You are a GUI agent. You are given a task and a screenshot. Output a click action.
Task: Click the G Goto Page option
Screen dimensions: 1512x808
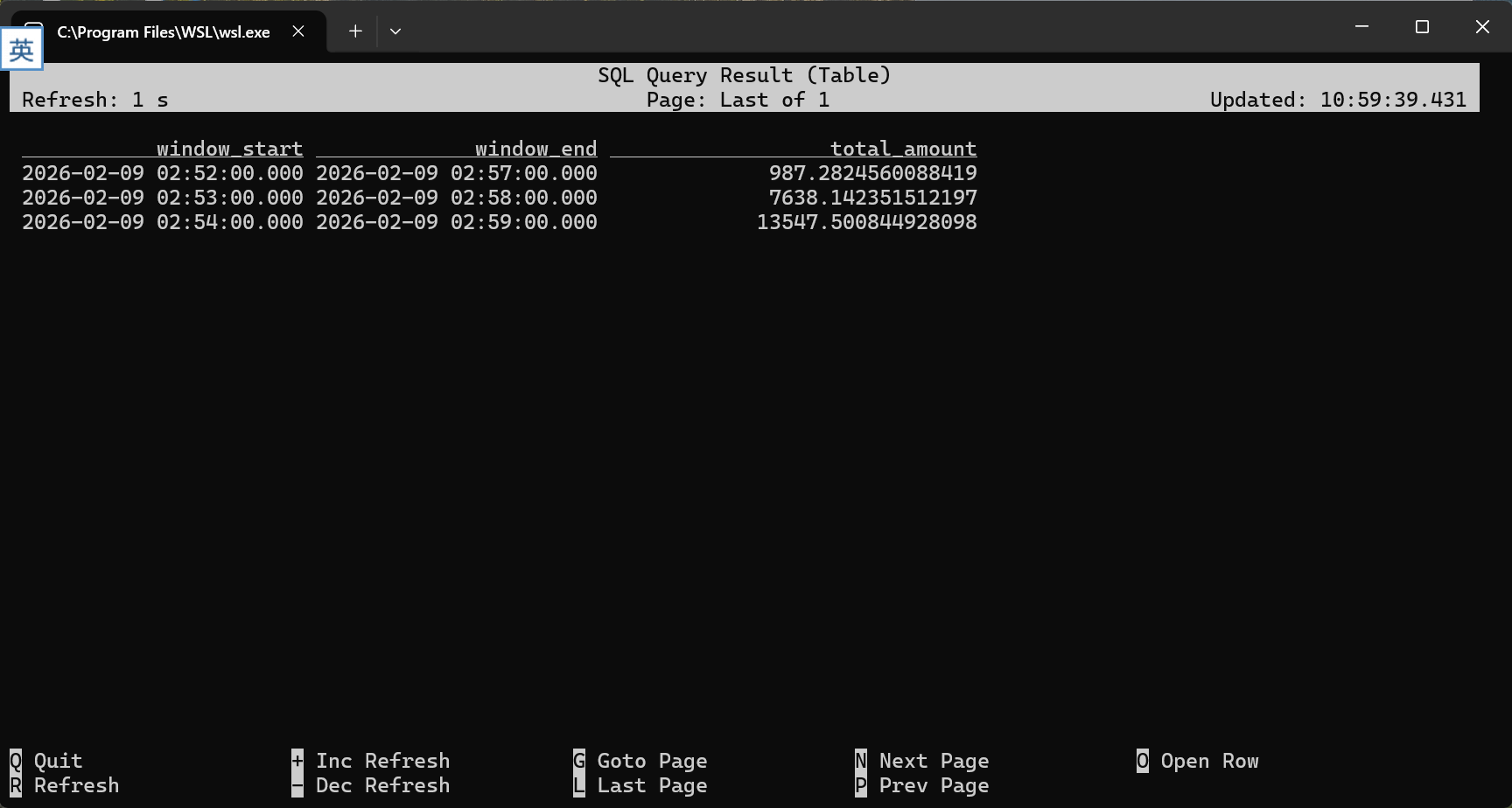(x=641, y=761)
